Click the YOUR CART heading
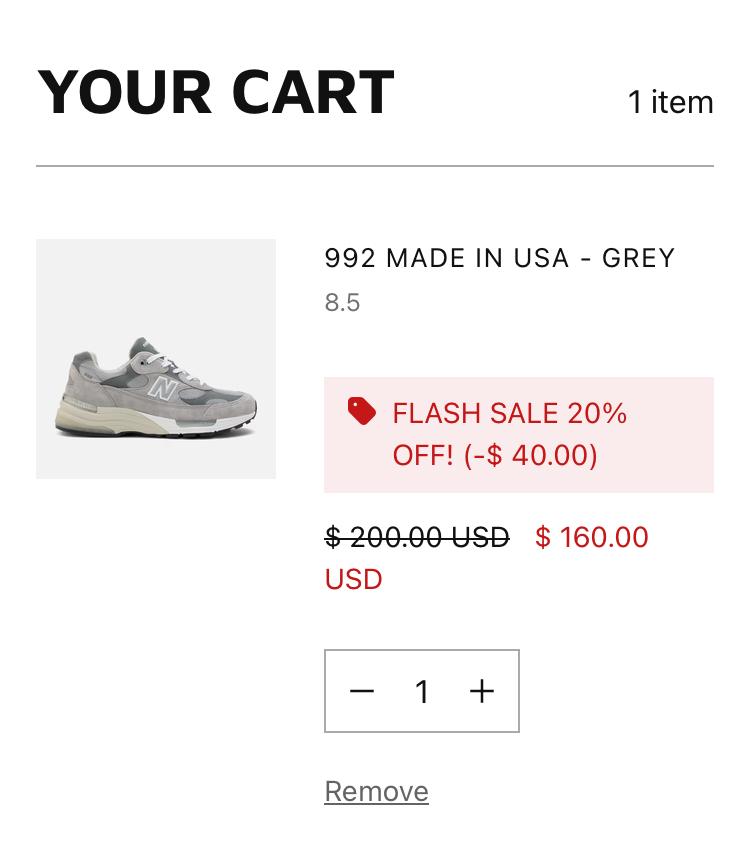 point(216,93)
